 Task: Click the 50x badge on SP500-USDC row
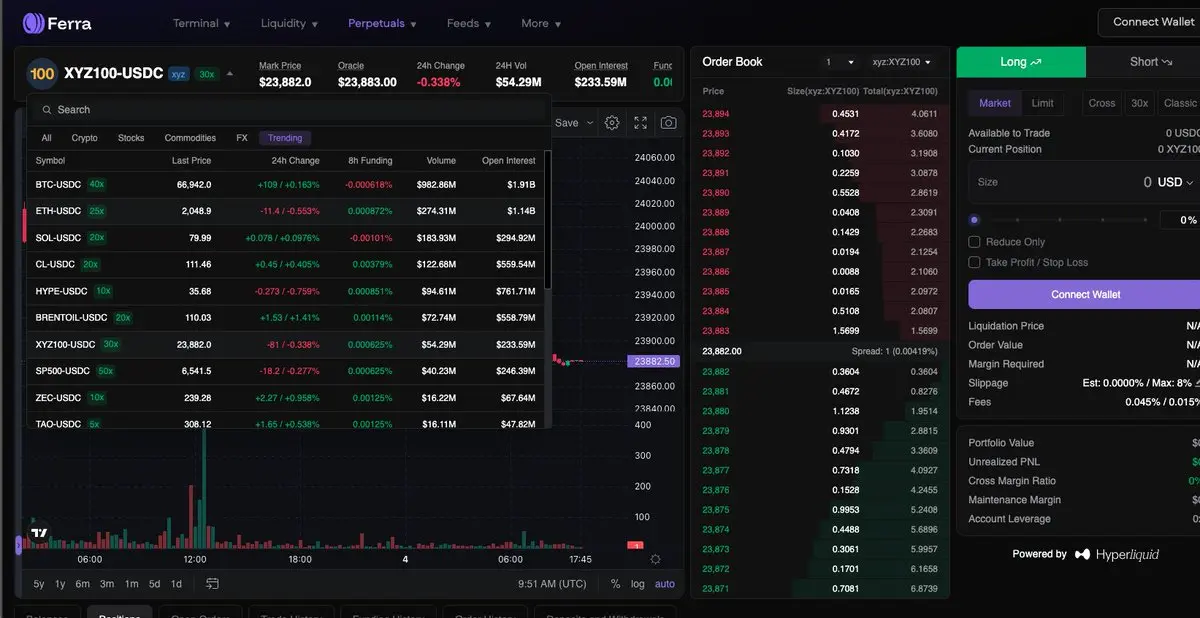[x=105, y=371]
